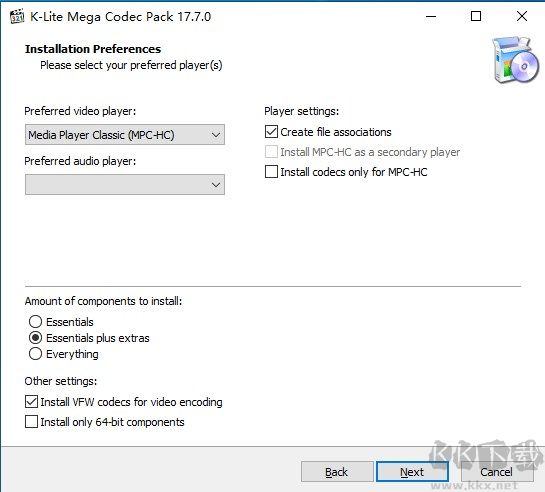Open the Preferred audio player dropdown
The image size is (545, 492).
point(125,184)
